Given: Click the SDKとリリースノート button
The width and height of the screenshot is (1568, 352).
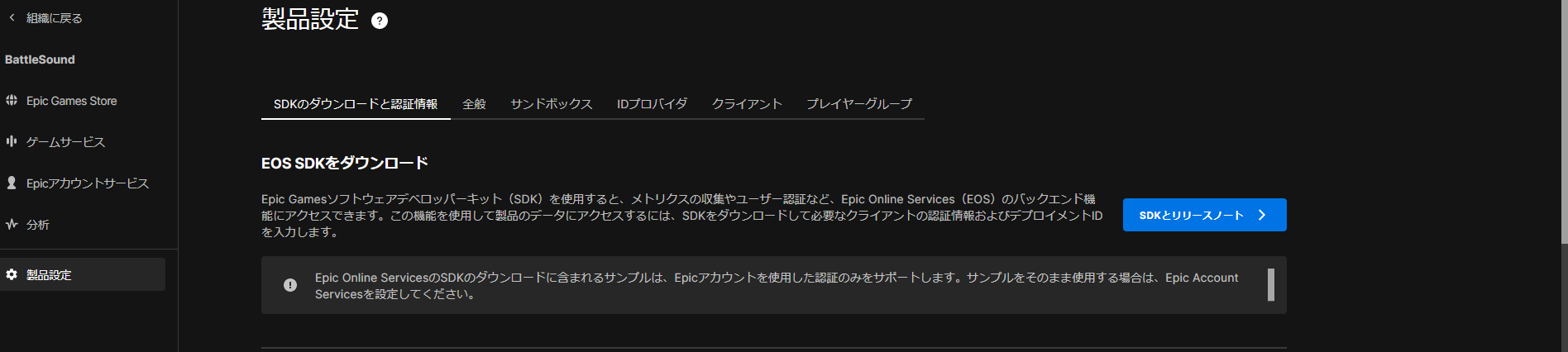Looking at the screenshot, I should [x=1204, y=215].
